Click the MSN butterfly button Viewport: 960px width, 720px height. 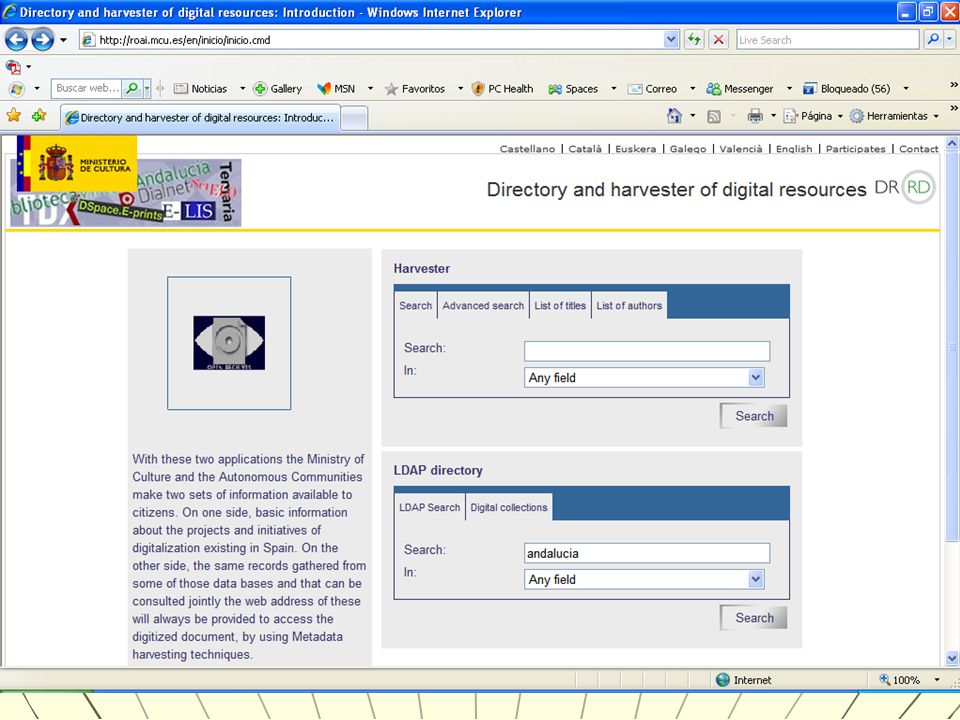(x=336, y=89)
